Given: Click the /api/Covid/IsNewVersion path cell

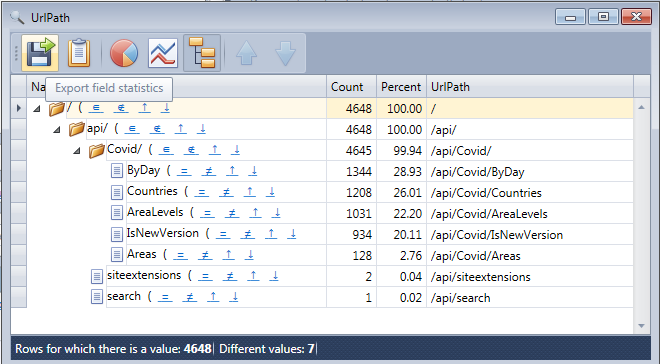Looking at the screenshot, I should [x=530, y=235].
